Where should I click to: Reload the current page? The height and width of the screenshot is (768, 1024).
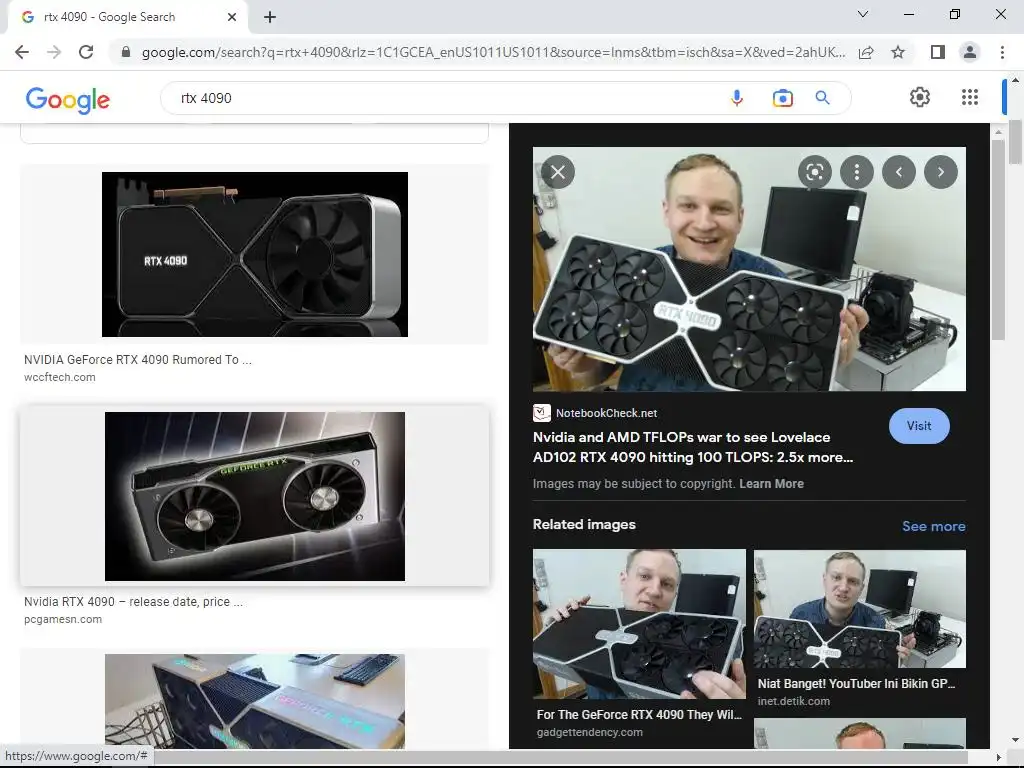[x=86, y=52]
